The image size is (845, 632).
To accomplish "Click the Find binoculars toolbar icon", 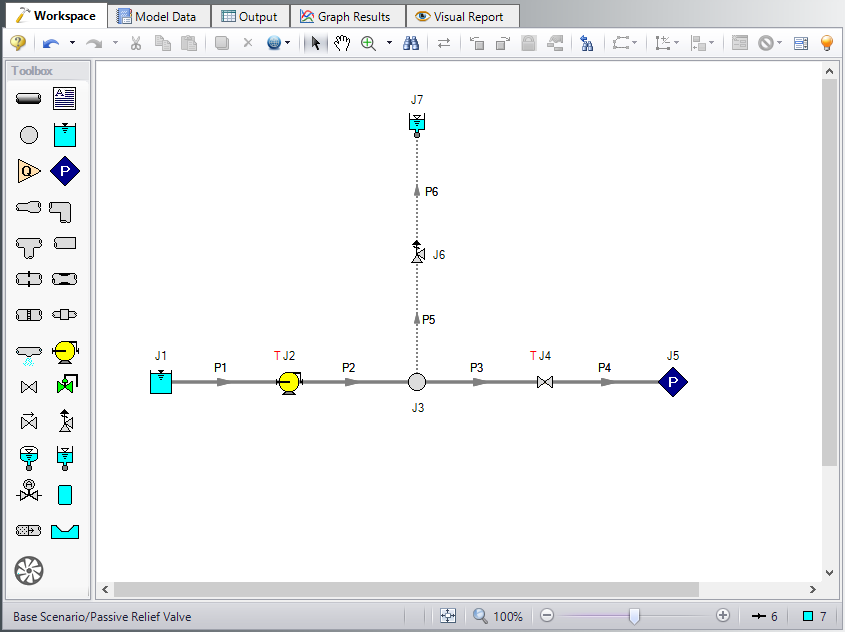I will (x=410, y=45).
